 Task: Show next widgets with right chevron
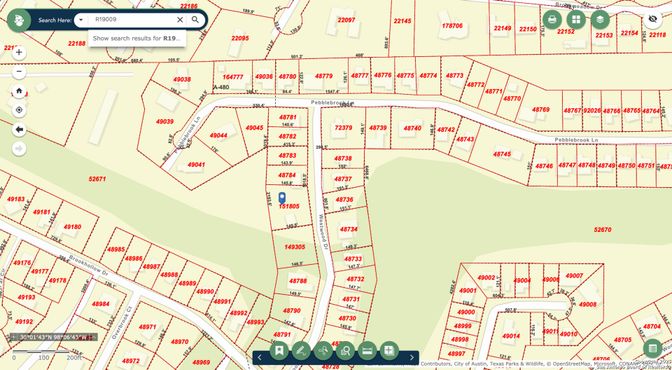(412, 358)
